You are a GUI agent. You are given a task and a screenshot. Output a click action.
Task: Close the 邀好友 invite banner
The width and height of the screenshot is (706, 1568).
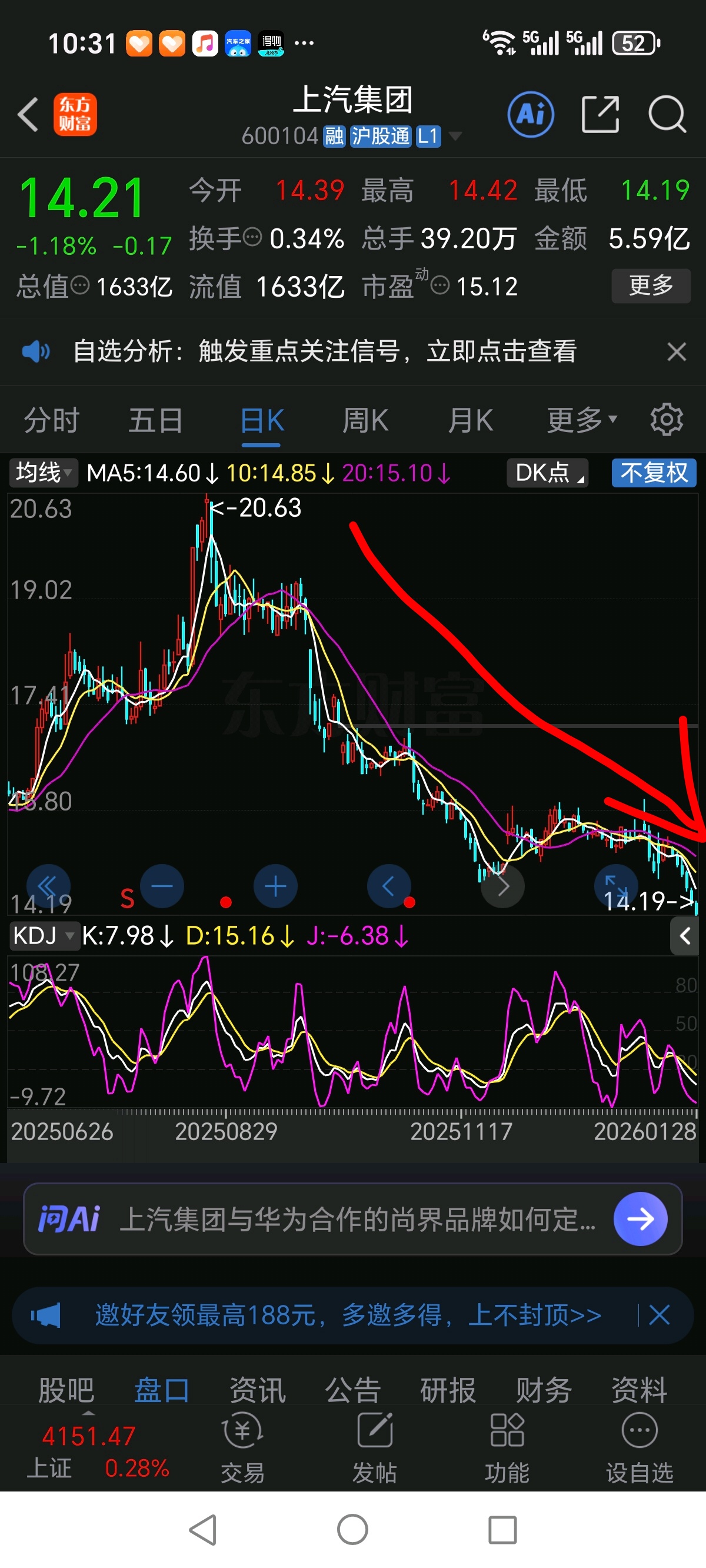659,1315
